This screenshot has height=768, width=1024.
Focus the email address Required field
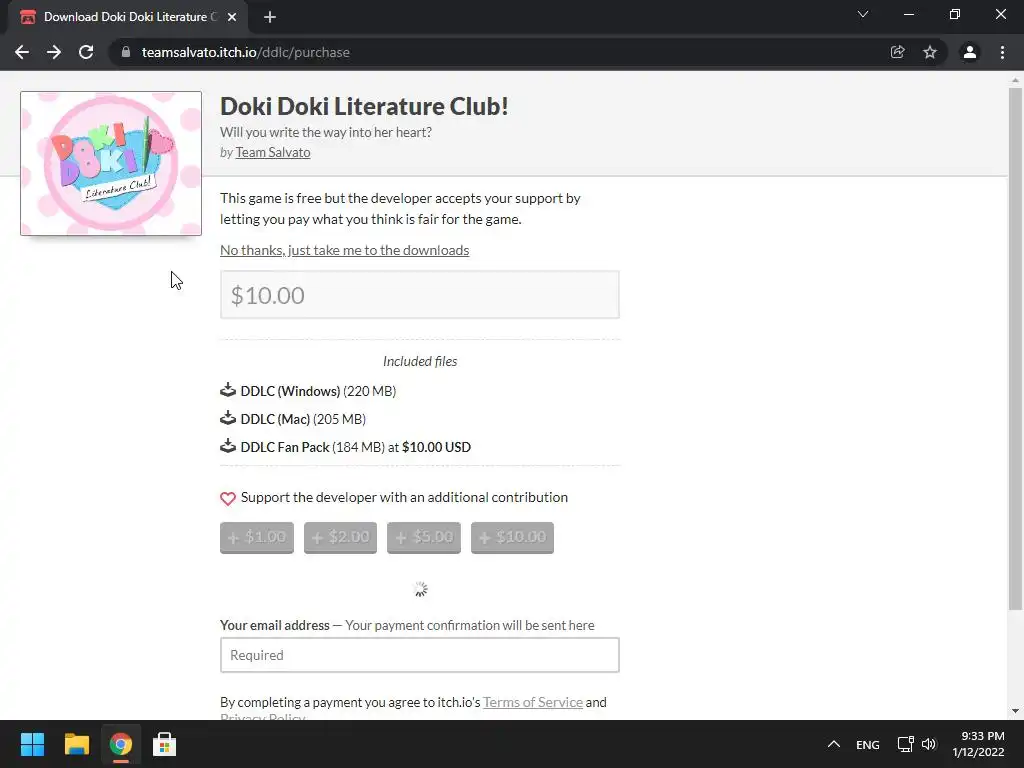point(420,655)
